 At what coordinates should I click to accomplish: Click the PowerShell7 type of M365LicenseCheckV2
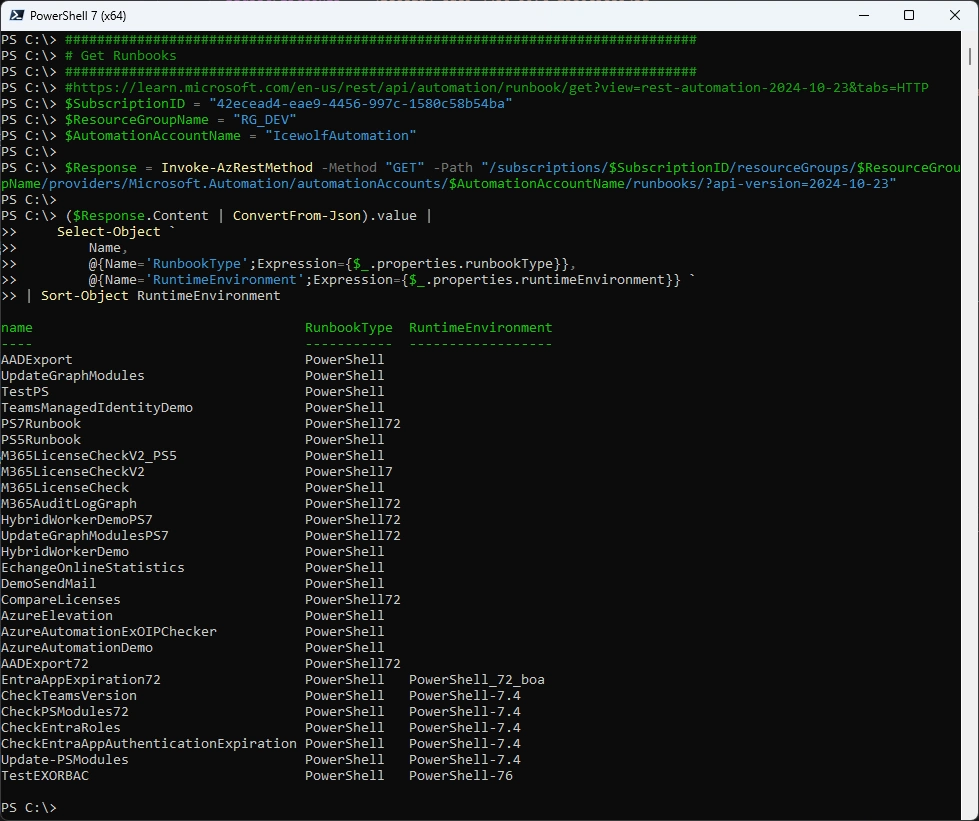[x=348, y=472]
